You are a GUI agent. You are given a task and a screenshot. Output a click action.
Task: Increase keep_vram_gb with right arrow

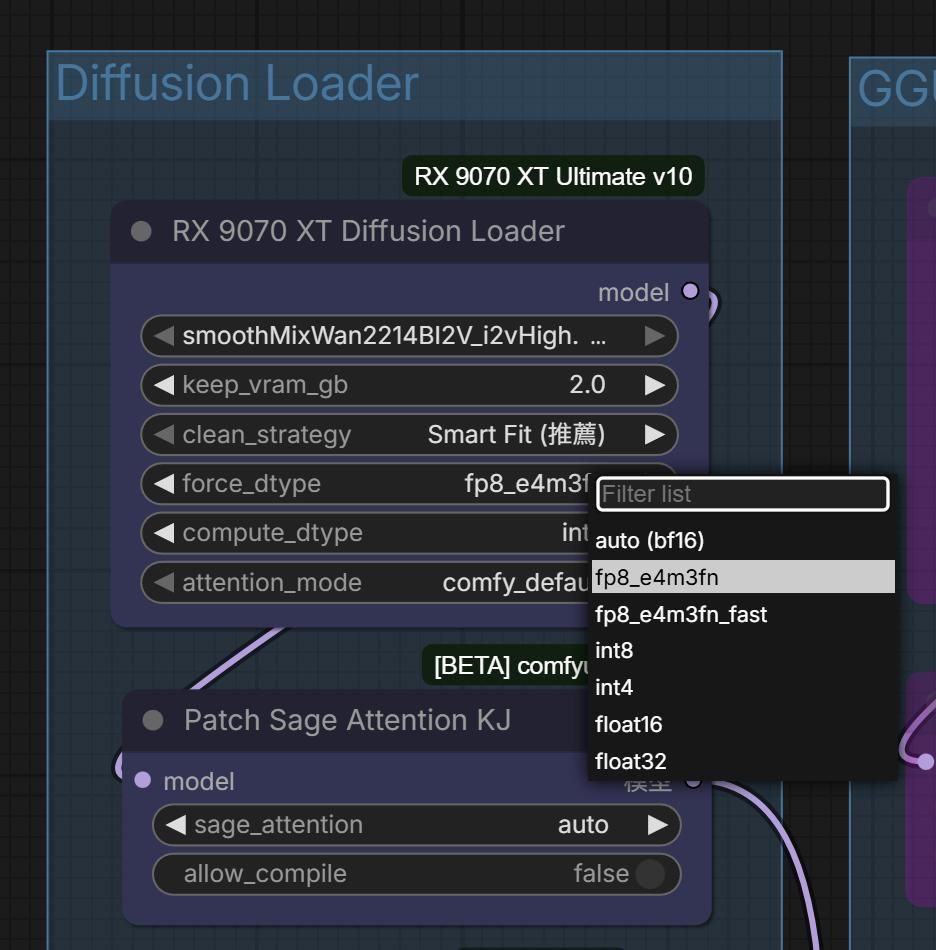pos(654,385)
